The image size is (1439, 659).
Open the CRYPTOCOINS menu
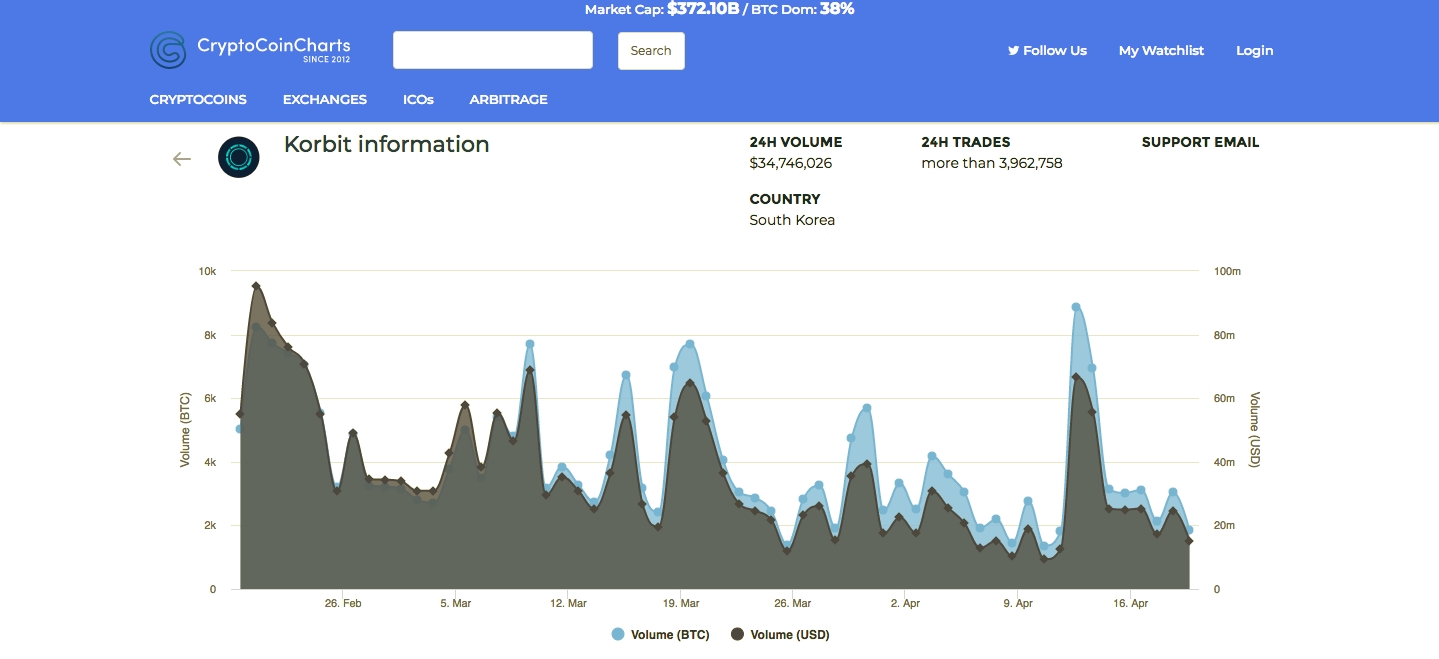[x=198, y=99]
